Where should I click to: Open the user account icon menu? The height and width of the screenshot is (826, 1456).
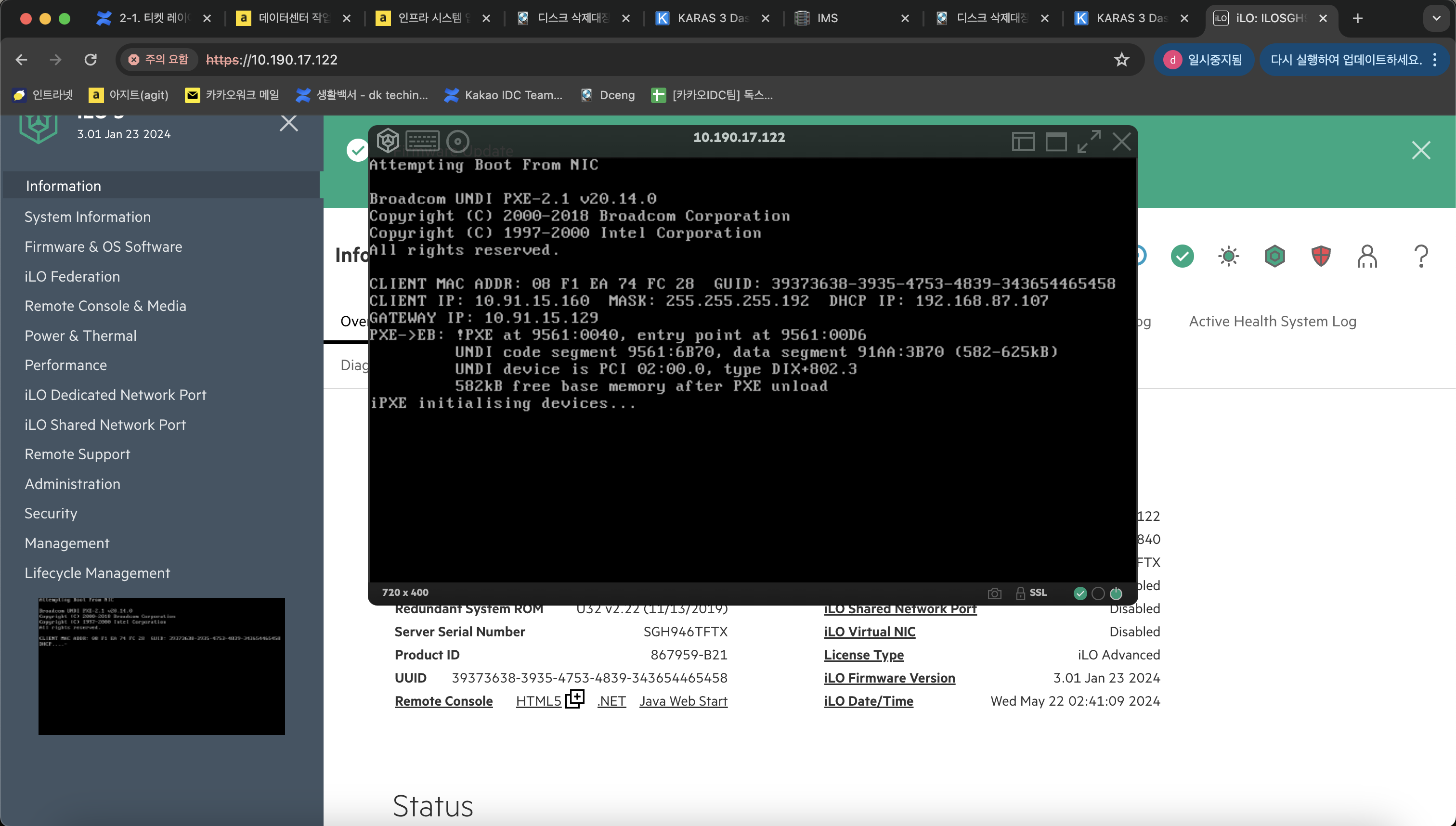(1367, 257)
